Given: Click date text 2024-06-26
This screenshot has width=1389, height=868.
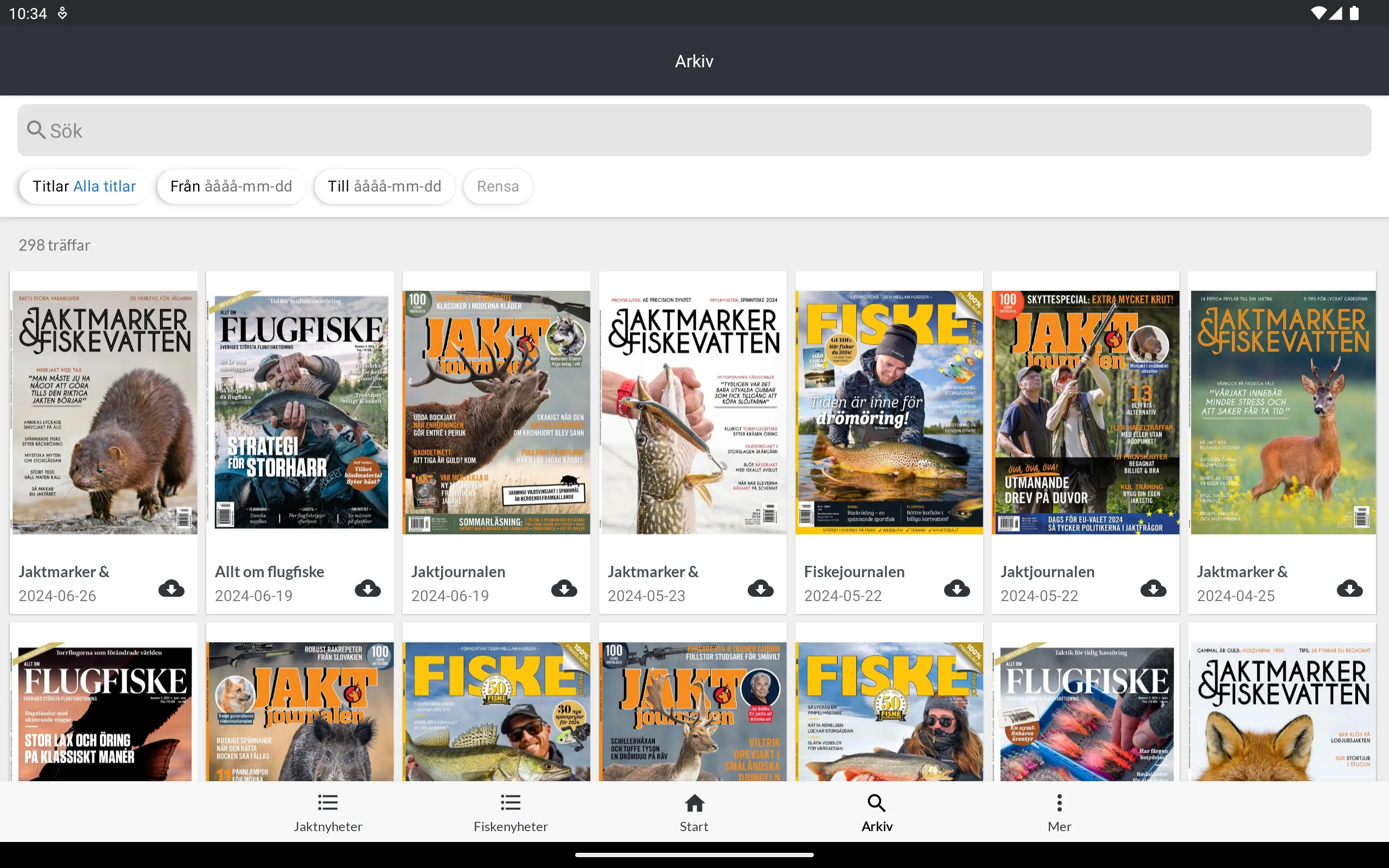Looking at the screenshot, I should coord(58,596).
